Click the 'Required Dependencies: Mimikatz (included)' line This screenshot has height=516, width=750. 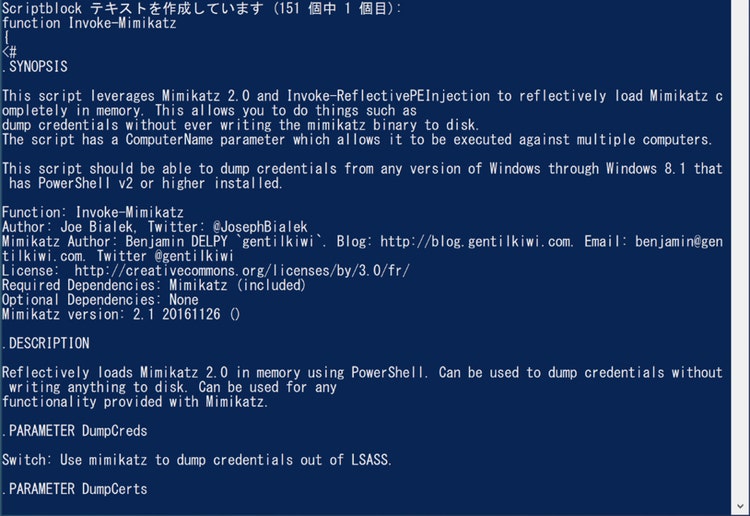[x=154, y=285]
